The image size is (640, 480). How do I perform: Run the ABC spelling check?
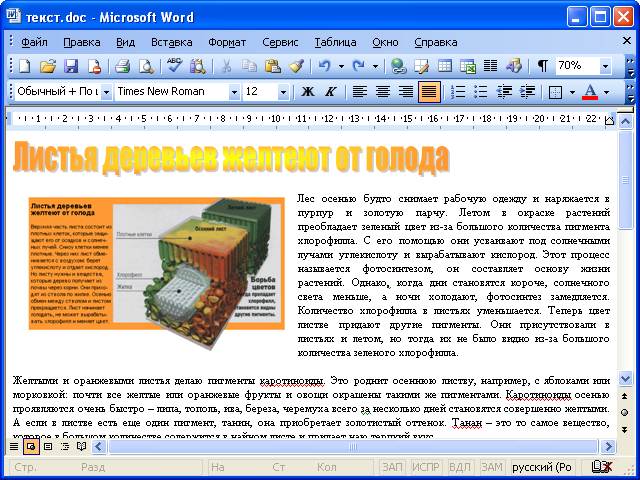[175, 66]
